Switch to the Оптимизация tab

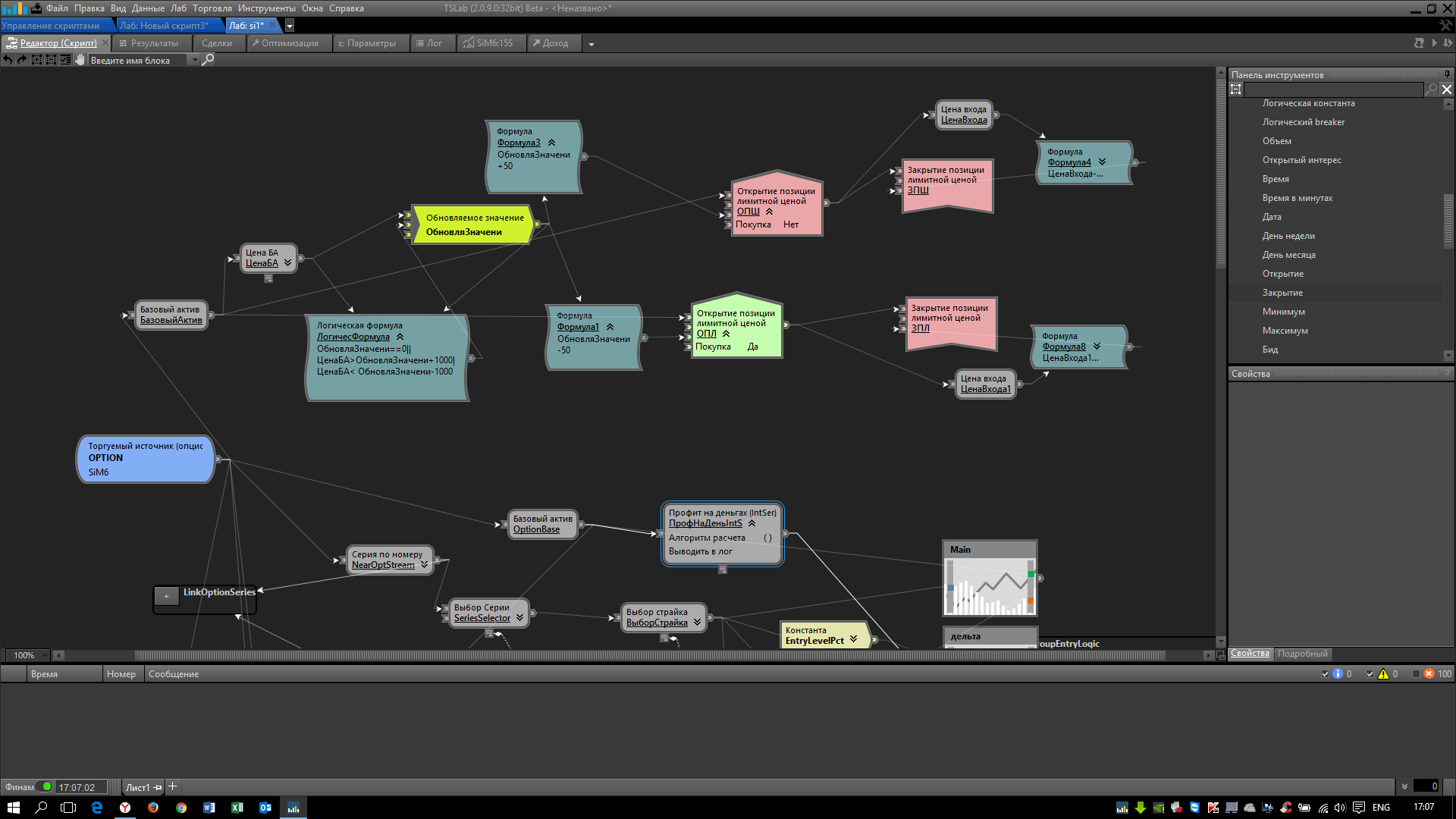coord(289,43)
